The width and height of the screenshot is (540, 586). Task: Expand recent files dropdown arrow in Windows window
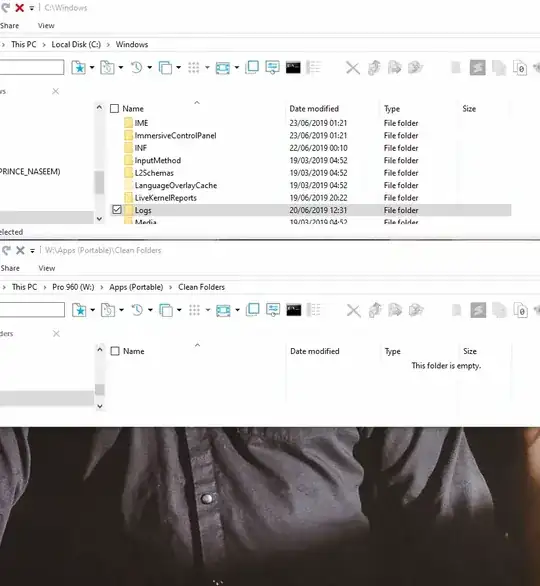pyautogui.click(x=121, y=68)
